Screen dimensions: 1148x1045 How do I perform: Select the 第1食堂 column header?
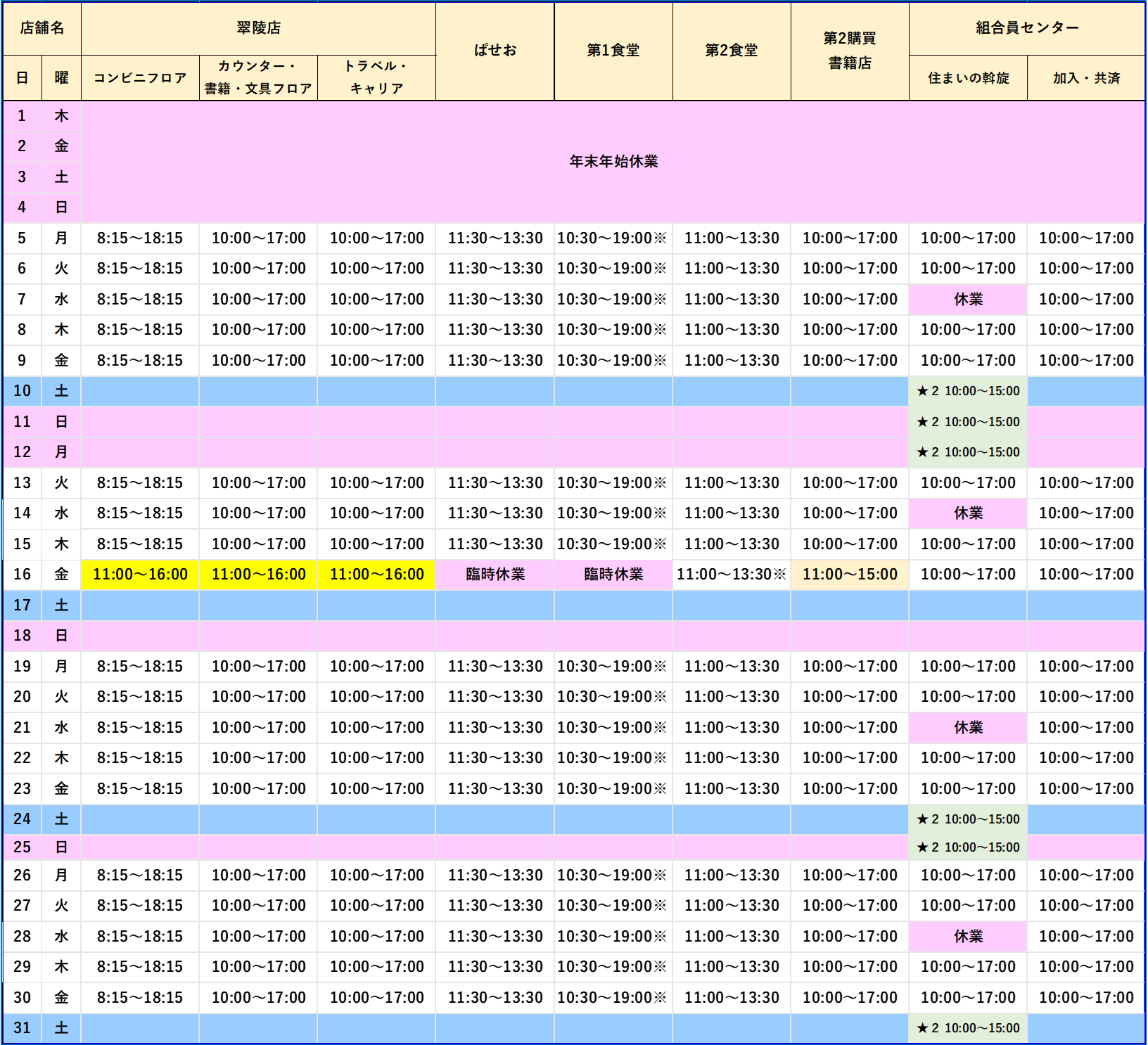click(x=613, y=51)
